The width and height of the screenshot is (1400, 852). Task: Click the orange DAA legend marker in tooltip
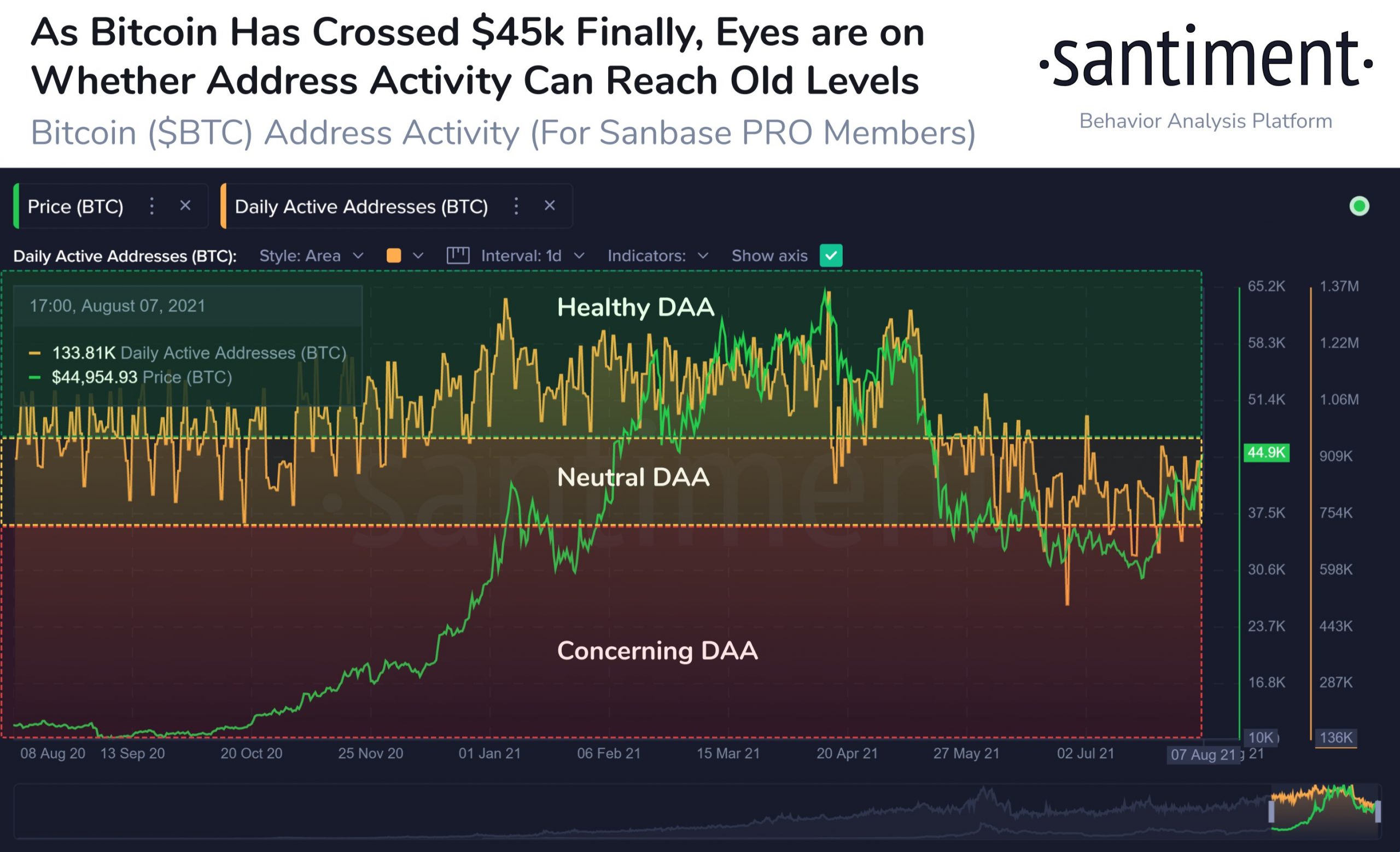click(36, 352)
